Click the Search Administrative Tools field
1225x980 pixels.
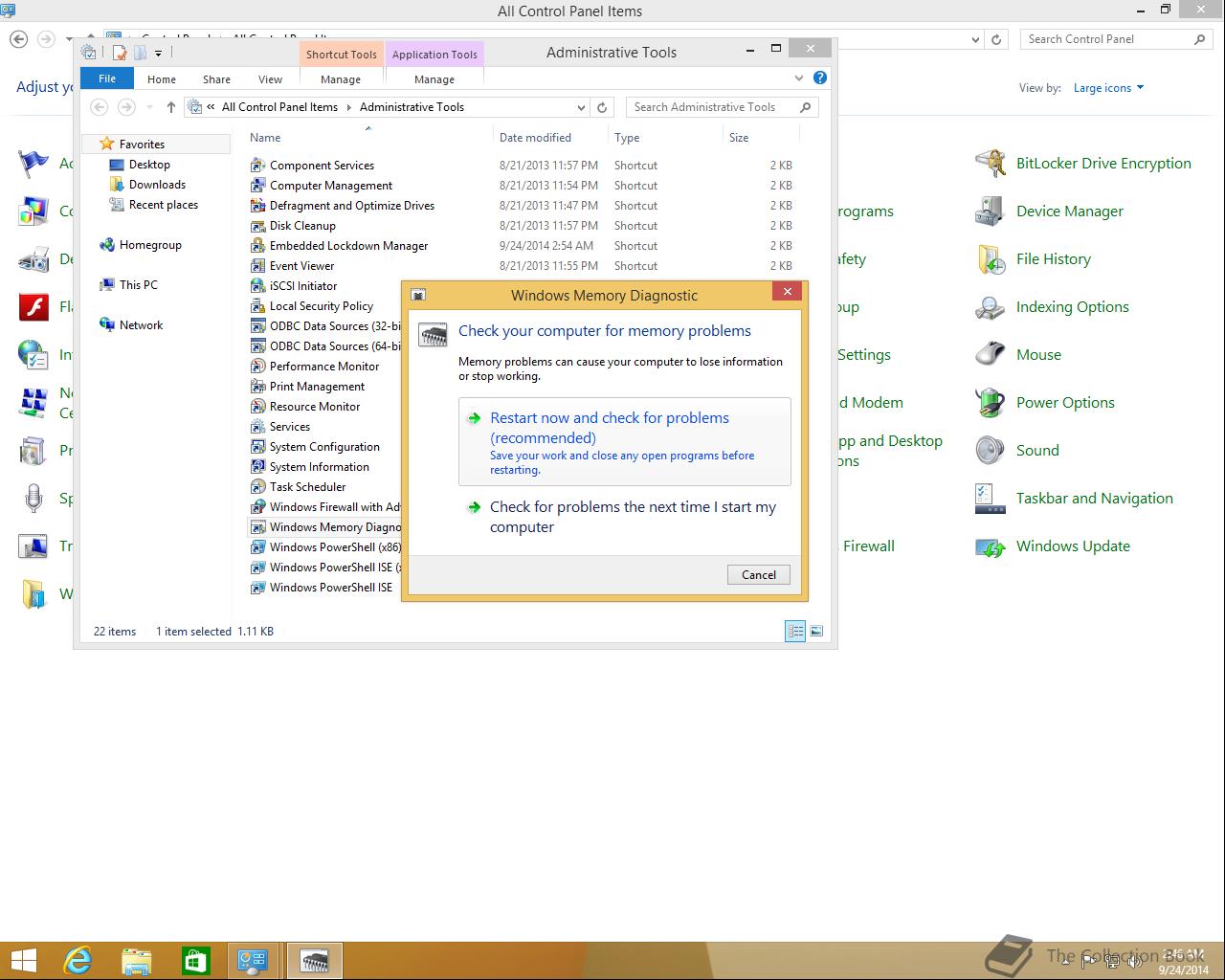pyautogui.click(x=723, y=107)
